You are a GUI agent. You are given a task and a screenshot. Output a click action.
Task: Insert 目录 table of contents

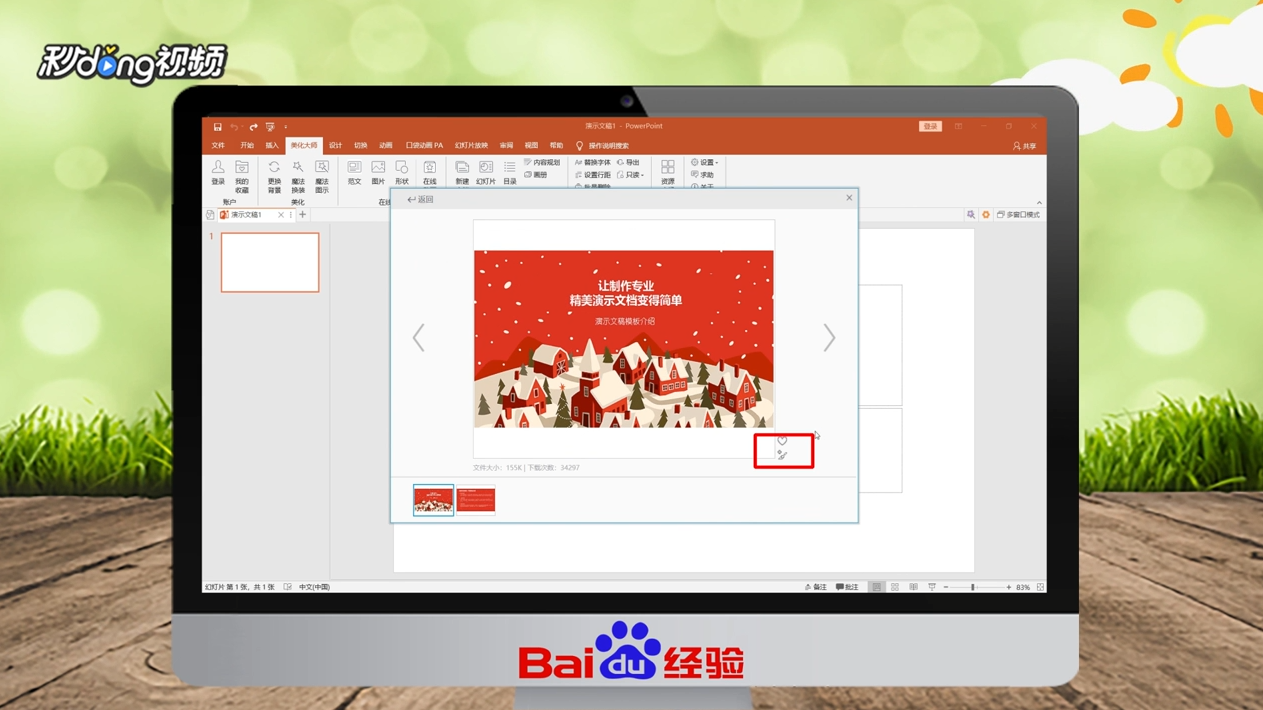click(x=510, y=173)
